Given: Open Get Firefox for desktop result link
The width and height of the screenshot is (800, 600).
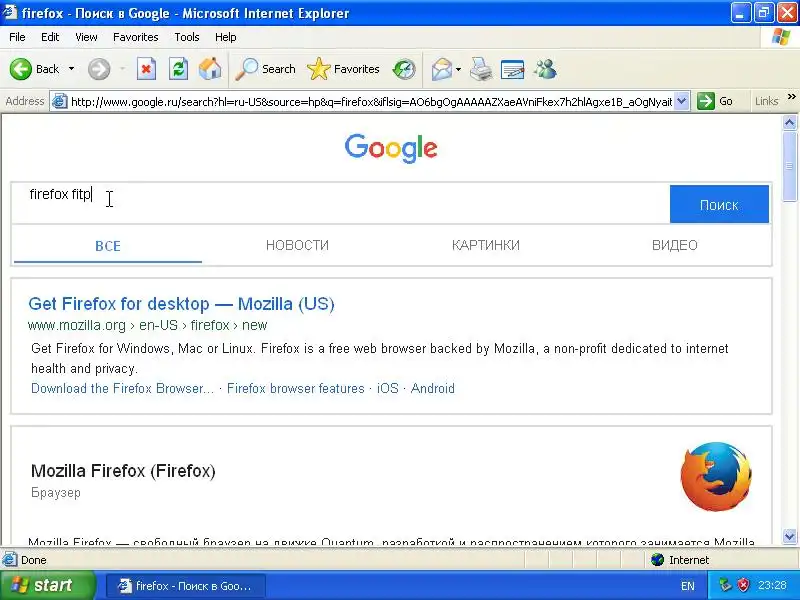Looking at the screenshot, I should click(181, 304).
